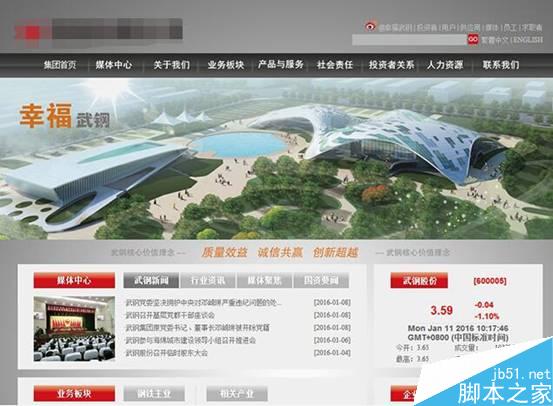Click the red 武钢股份 stock header

419,280
